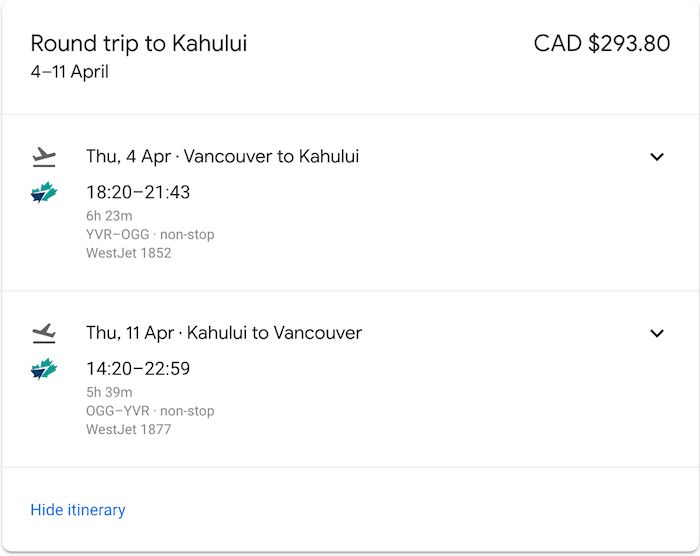The image size is (700, 556).
Task: Expand the Vancouver to Kahului flight details
Action: [x=657, y=157]
